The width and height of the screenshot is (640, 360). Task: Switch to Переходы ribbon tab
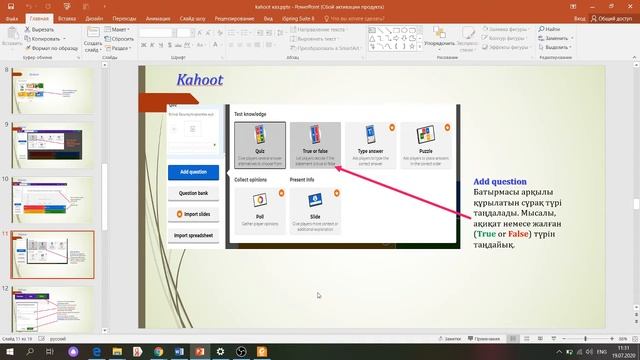click(124, 18)
